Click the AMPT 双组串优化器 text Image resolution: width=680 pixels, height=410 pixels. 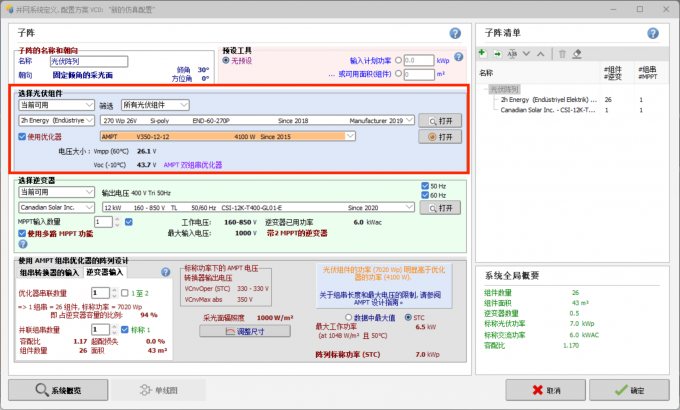coord(193,165)
